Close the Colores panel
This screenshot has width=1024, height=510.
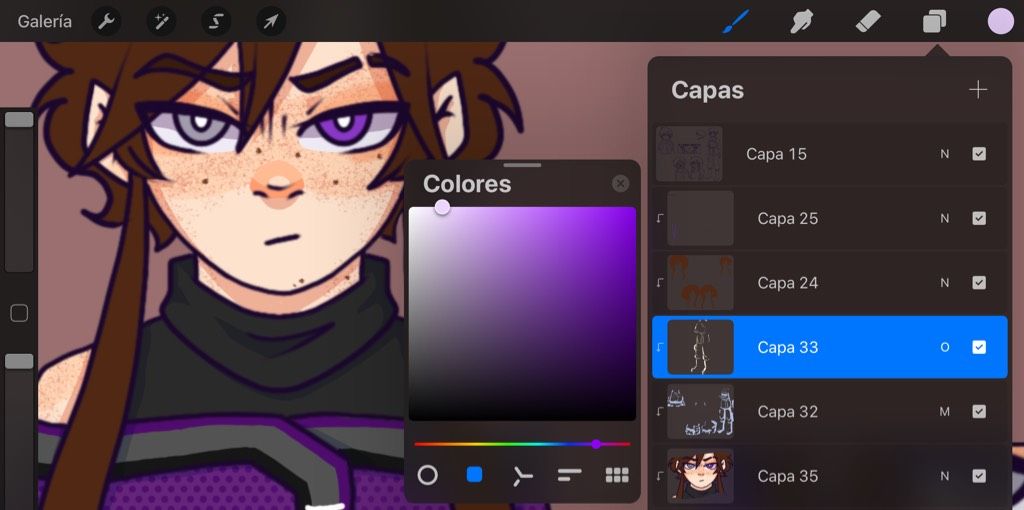(620, 183)
